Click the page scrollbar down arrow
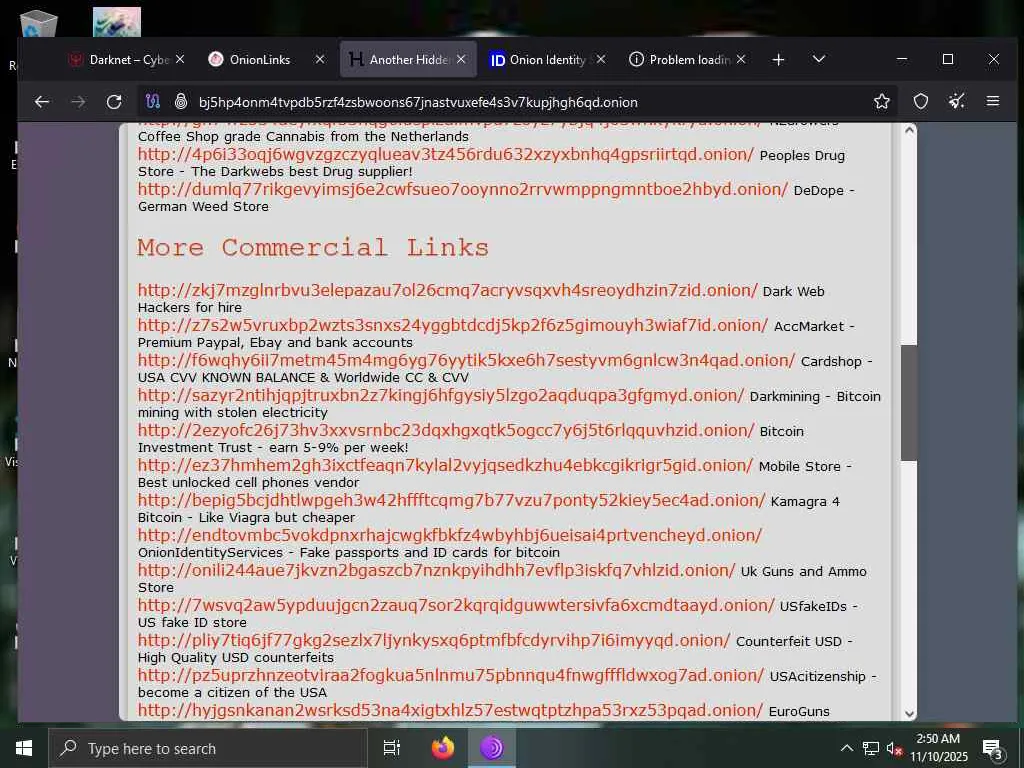 [909, 714]
